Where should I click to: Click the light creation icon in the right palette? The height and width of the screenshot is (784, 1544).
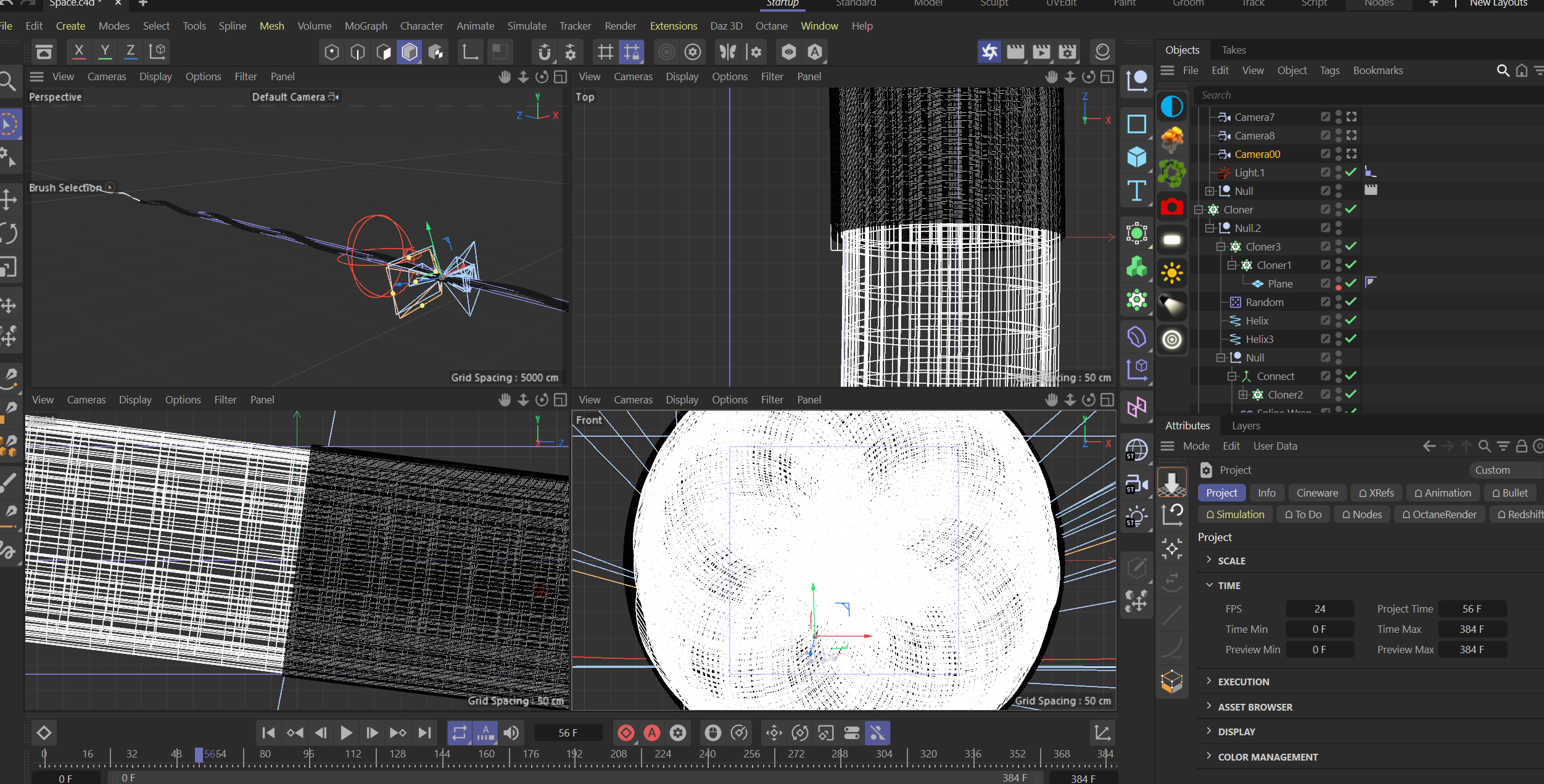[x=1171, y=273]
